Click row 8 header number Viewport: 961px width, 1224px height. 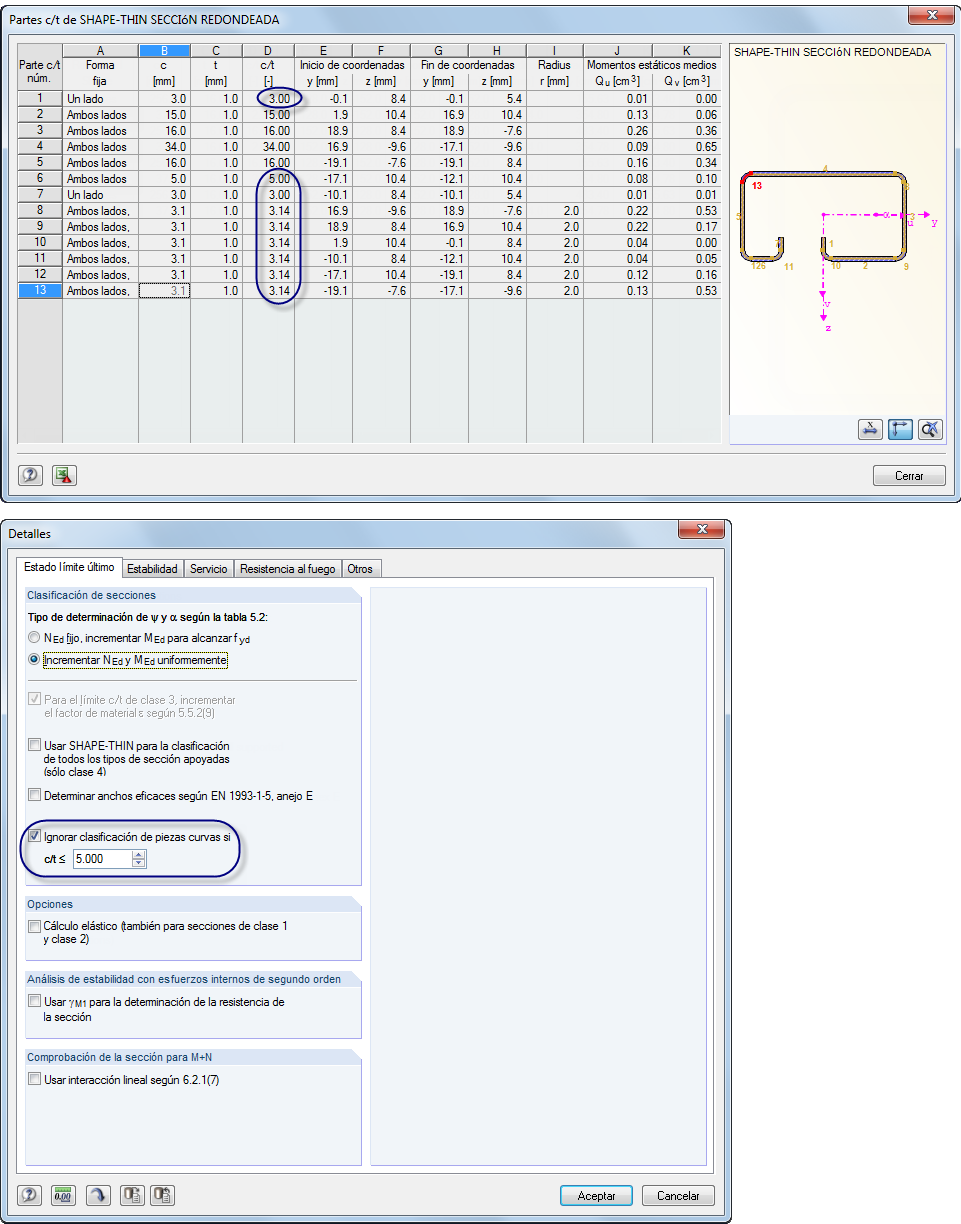[40, 211]
